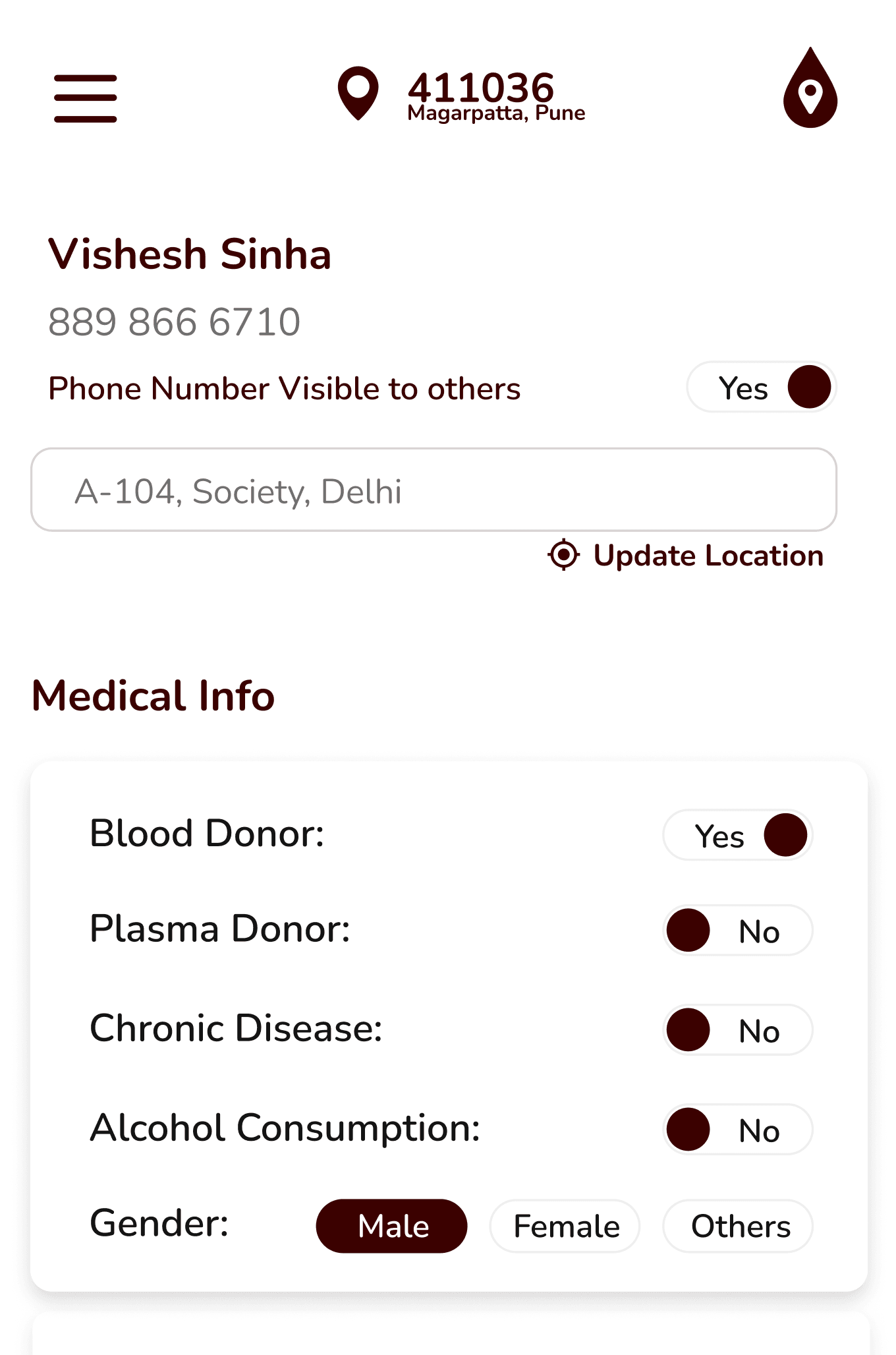Screen dimensions: 896x1355
Task: Tap the Blood Donor label
Action: tap(207, 834)
